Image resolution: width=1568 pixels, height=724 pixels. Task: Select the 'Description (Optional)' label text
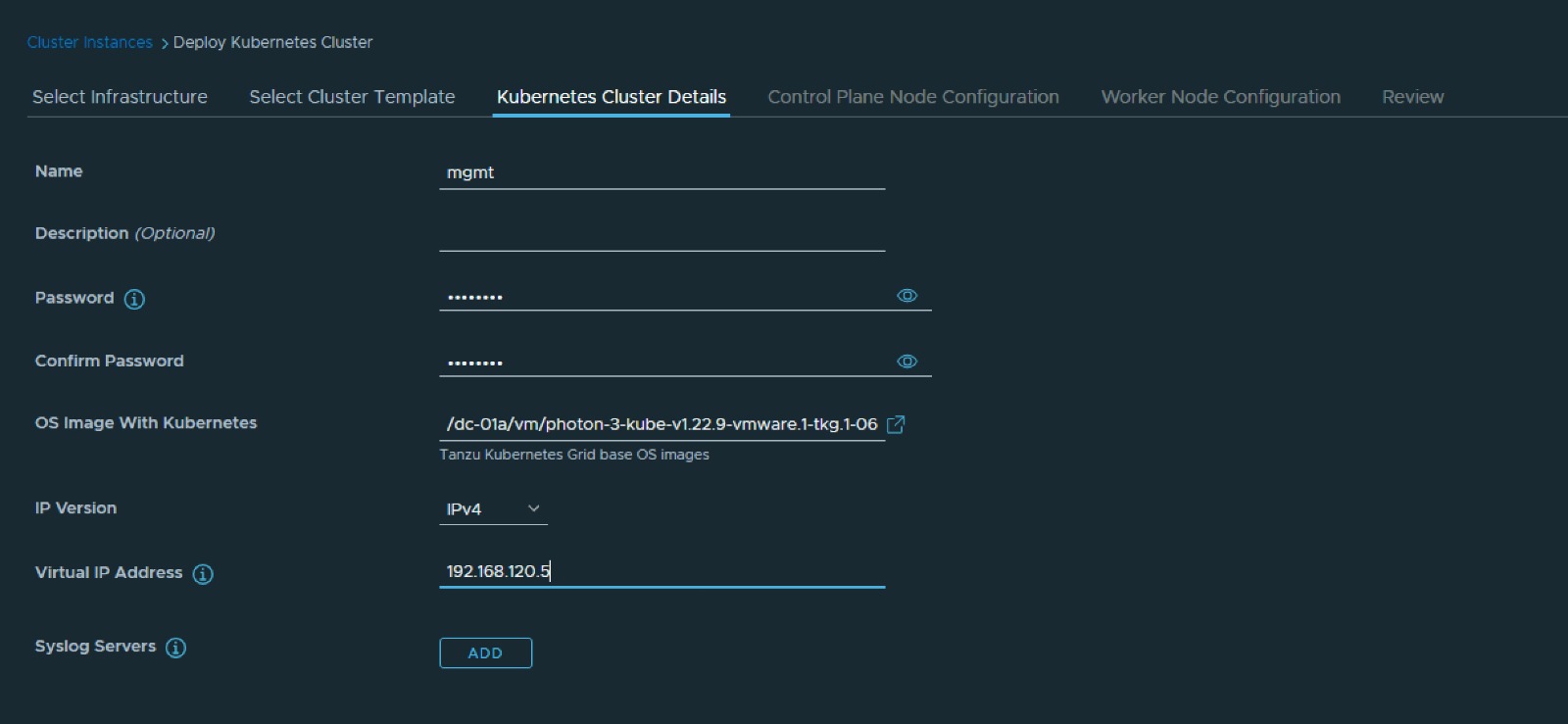[124, 233]
